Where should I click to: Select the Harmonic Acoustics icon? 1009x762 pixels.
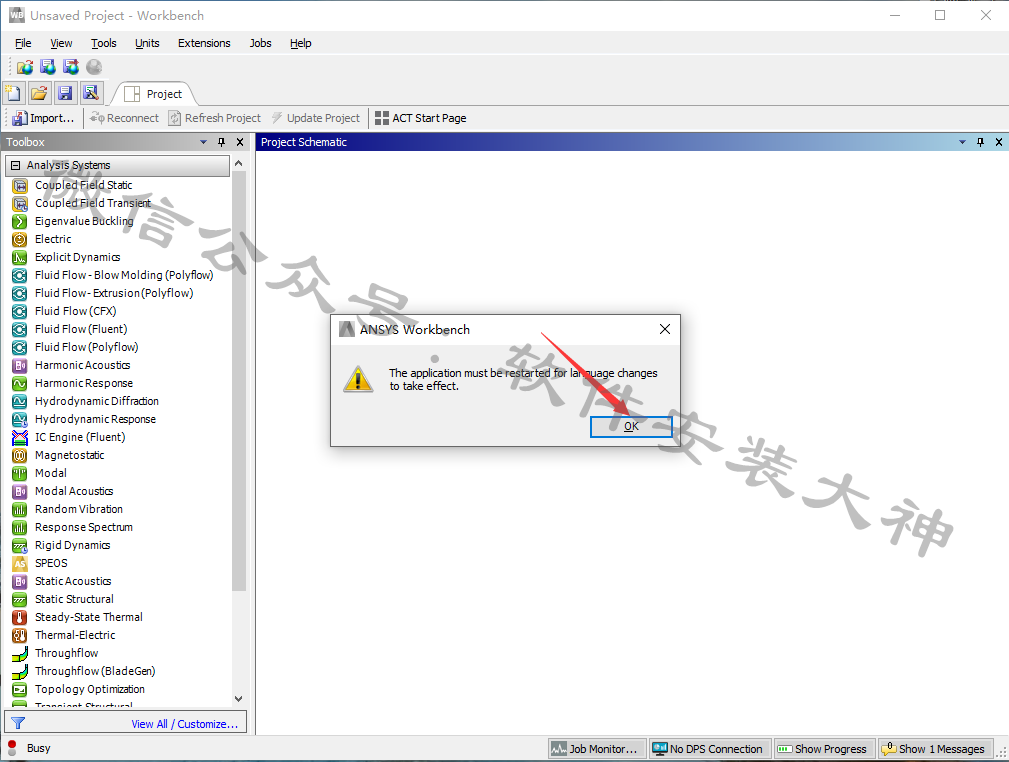click(x=20, y=366)
